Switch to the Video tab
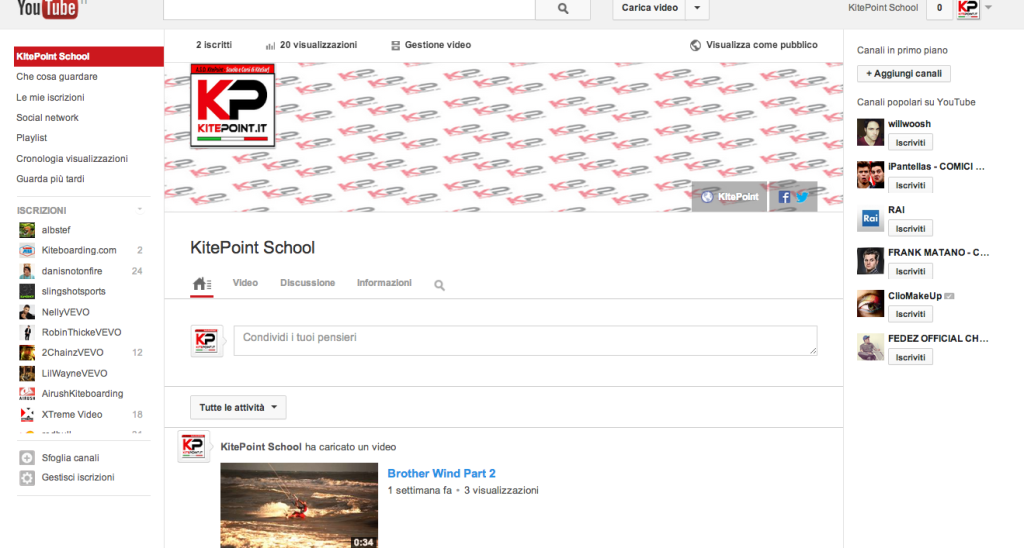Image resolution: width=1024 pixels, height=548 pixels. 245,283
